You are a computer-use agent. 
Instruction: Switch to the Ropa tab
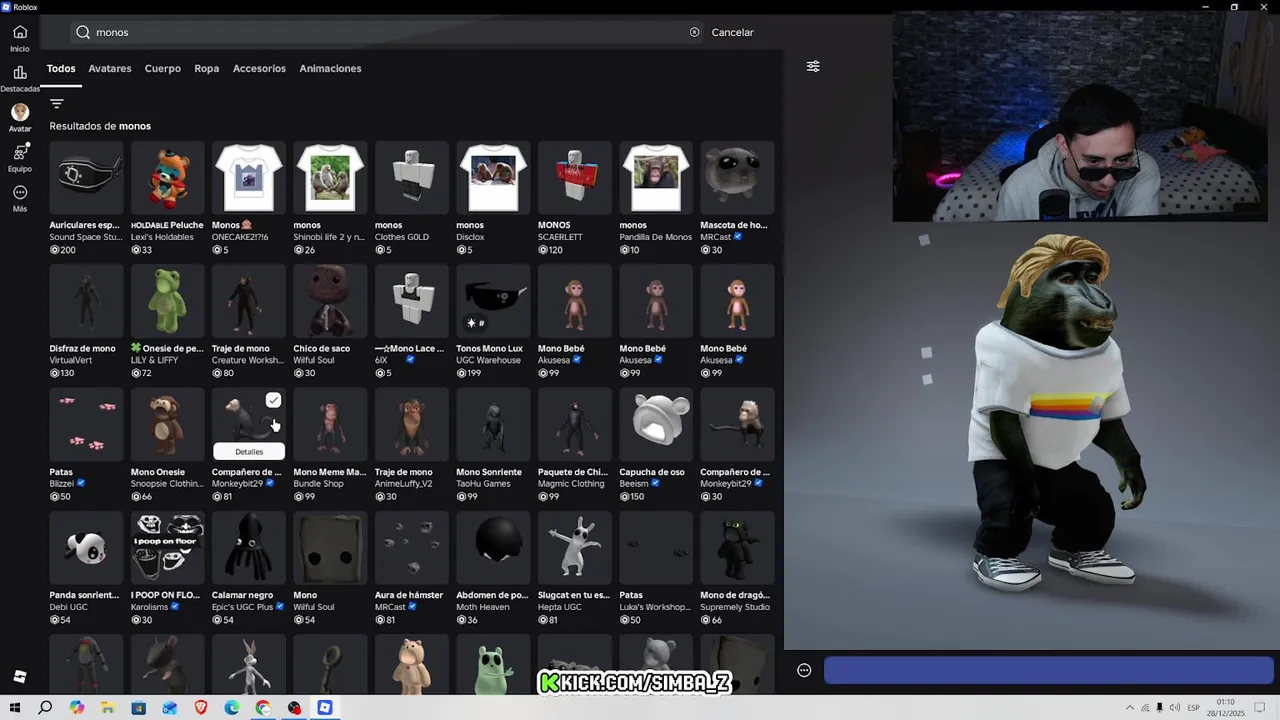click(207, 69)
